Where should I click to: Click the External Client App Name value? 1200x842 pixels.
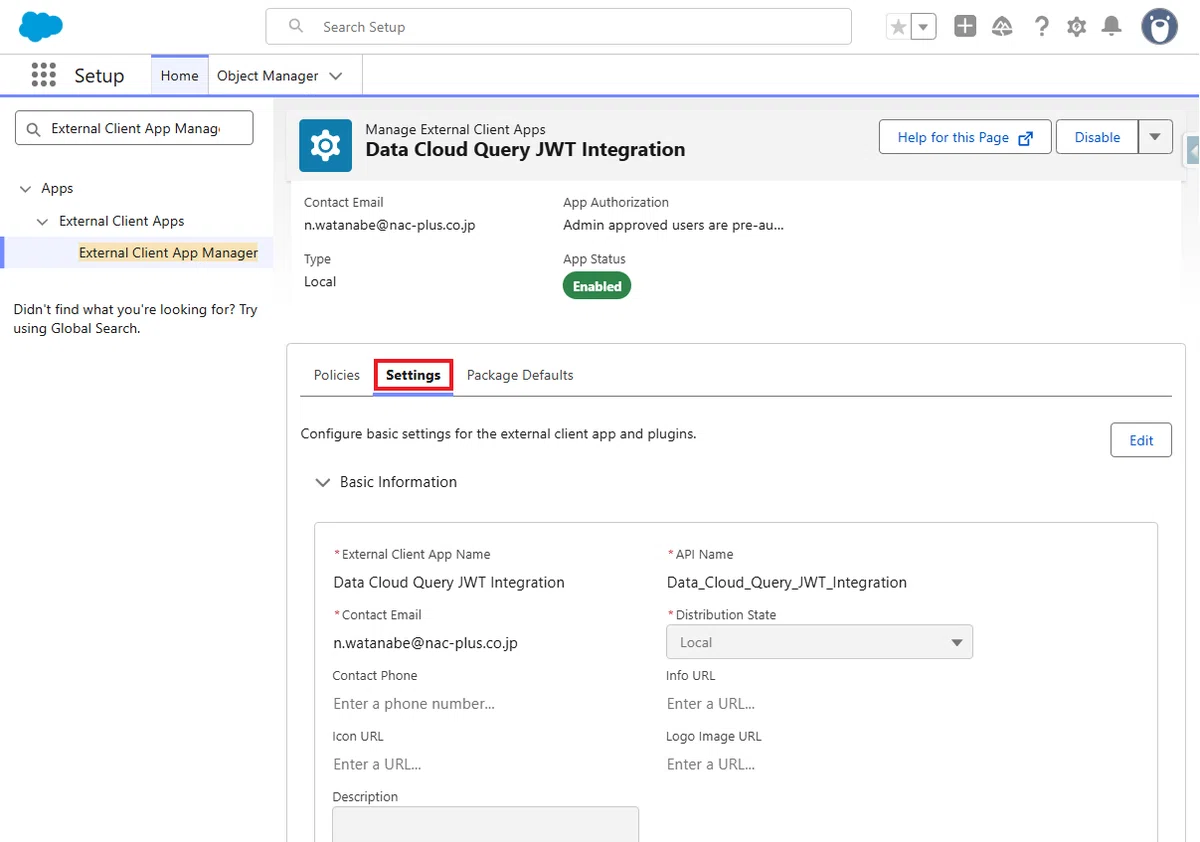coord(449,582)
